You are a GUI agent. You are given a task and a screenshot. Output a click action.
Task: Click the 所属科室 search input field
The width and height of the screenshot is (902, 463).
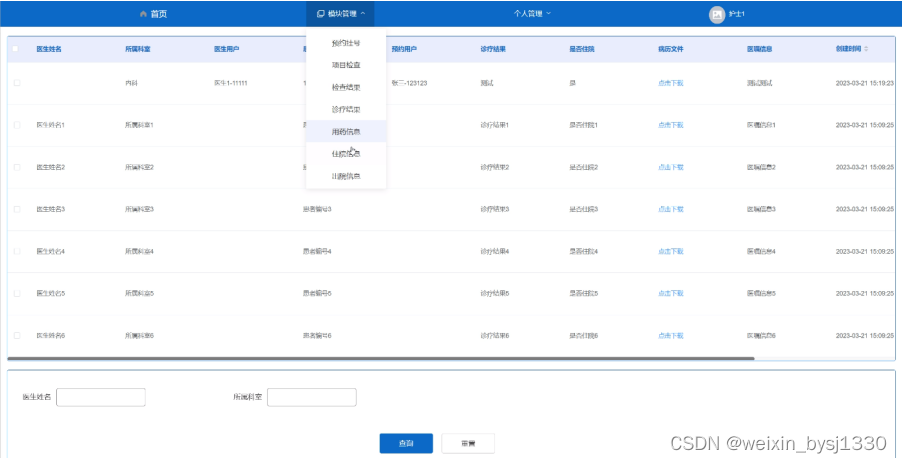(x=312, y=397)
